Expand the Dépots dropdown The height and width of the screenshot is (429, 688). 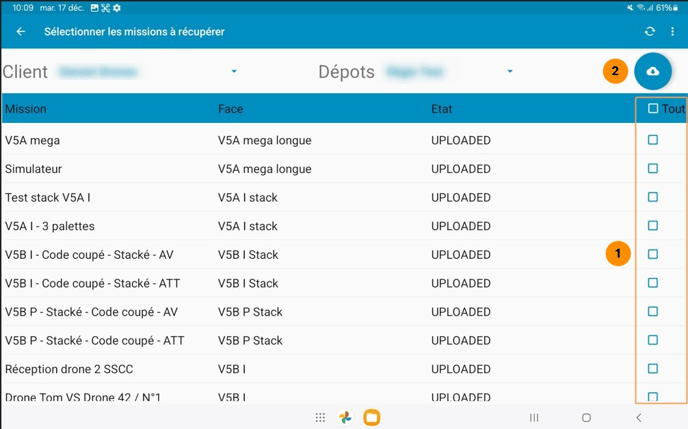click(509, 72)
